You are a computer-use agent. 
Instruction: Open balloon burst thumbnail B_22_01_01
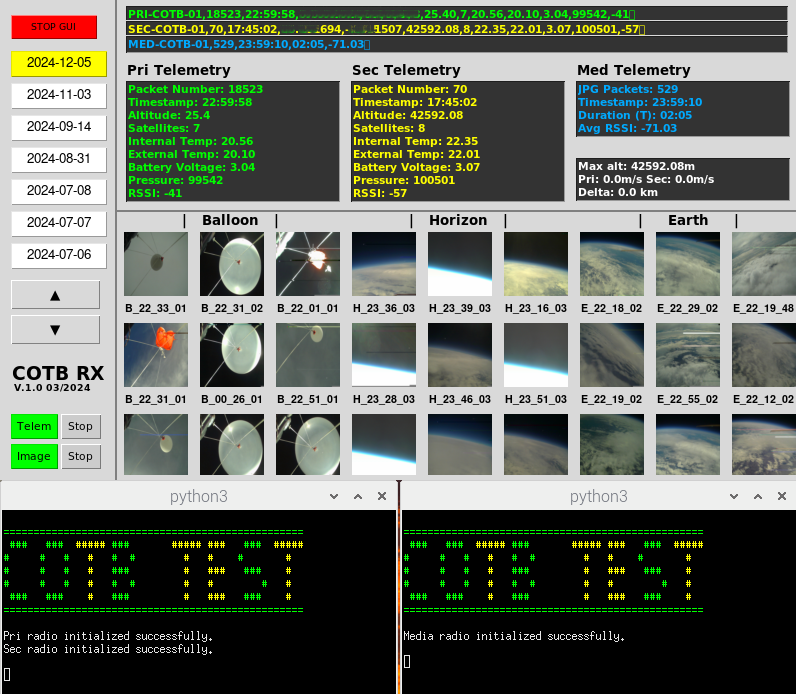tap(308, 264)
